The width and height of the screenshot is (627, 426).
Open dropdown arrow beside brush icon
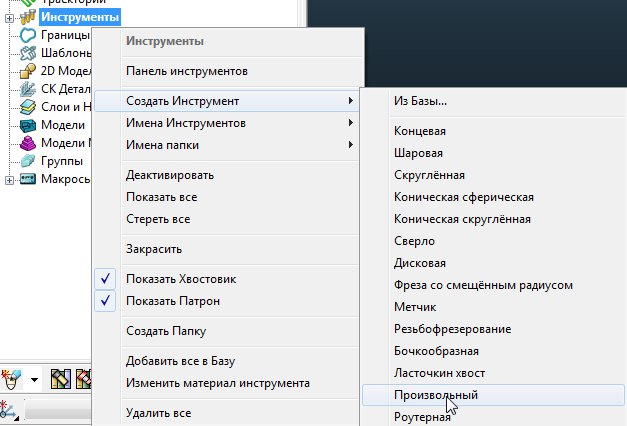34,380
